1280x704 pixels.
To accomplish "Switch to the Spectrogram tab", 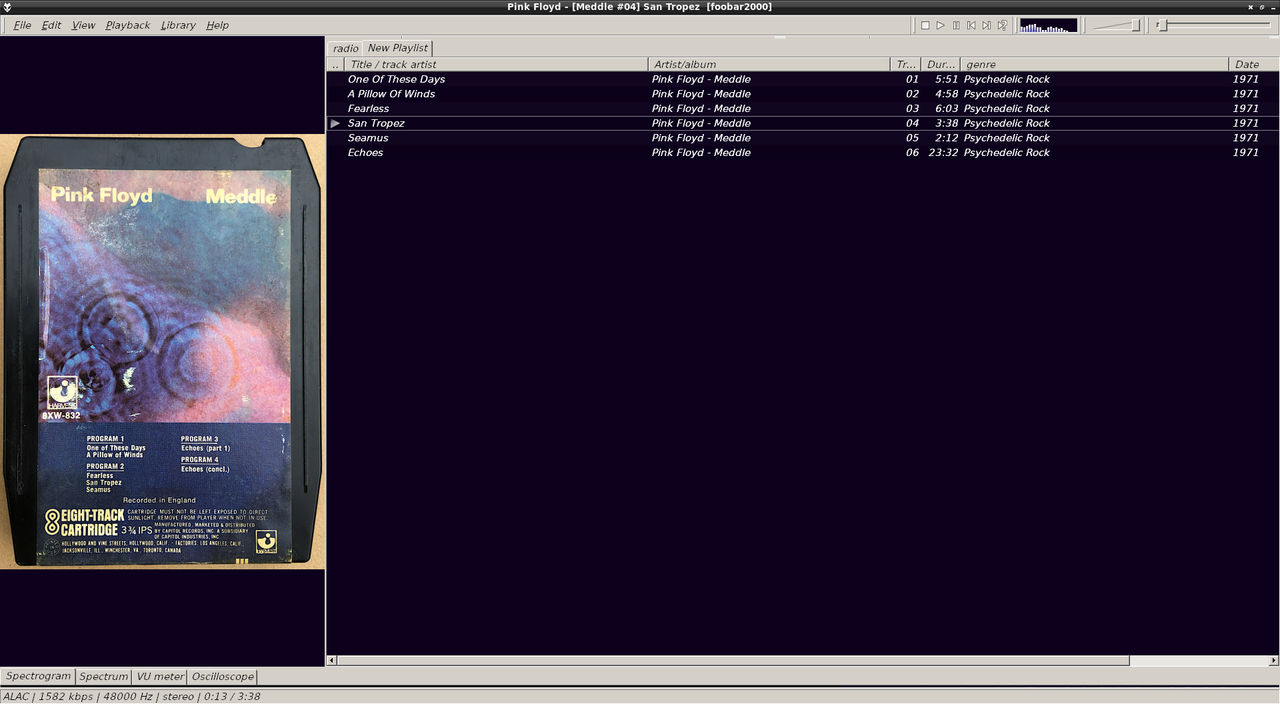I will coord(38,677).
